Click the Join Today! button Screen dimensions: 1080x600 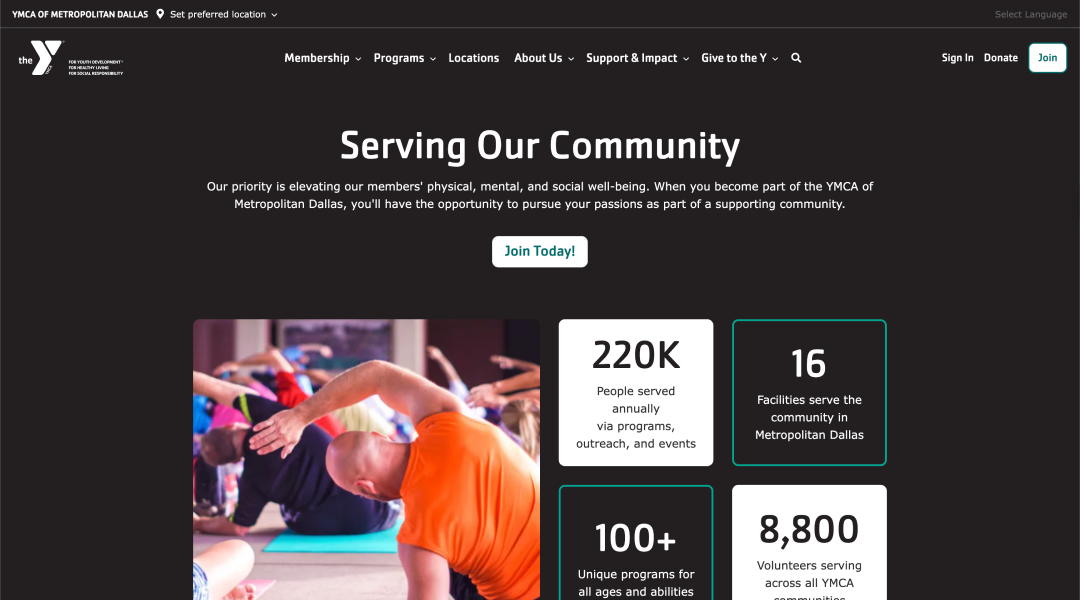[x=539, y=251]
